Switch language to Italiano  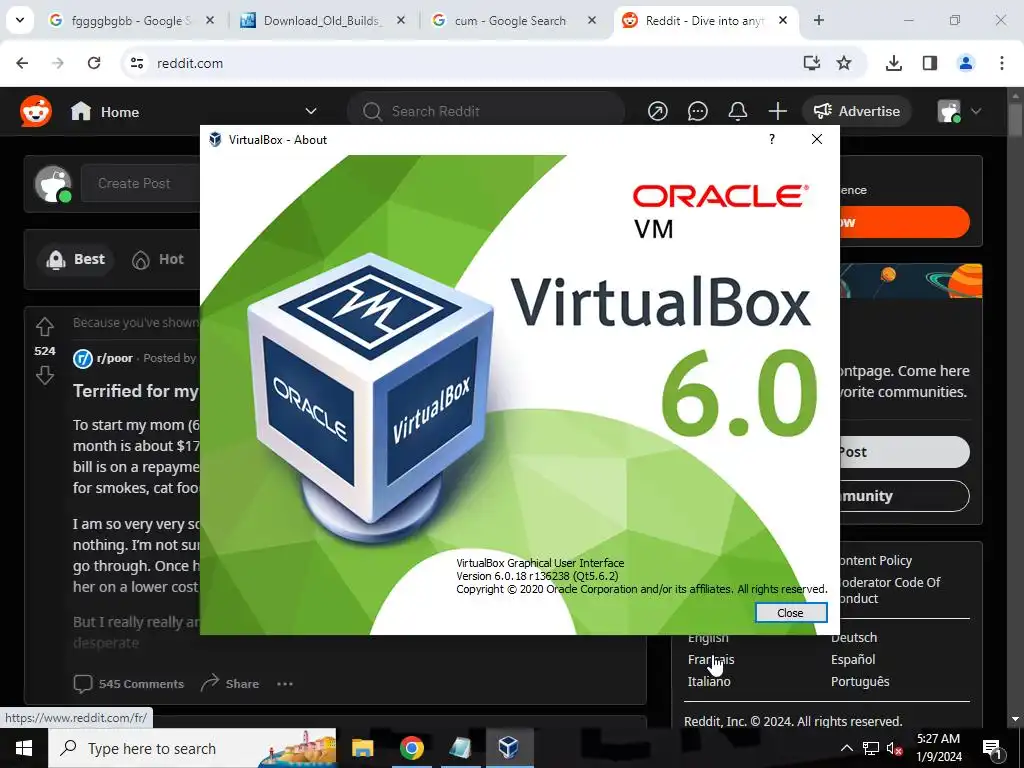(709, 681)
